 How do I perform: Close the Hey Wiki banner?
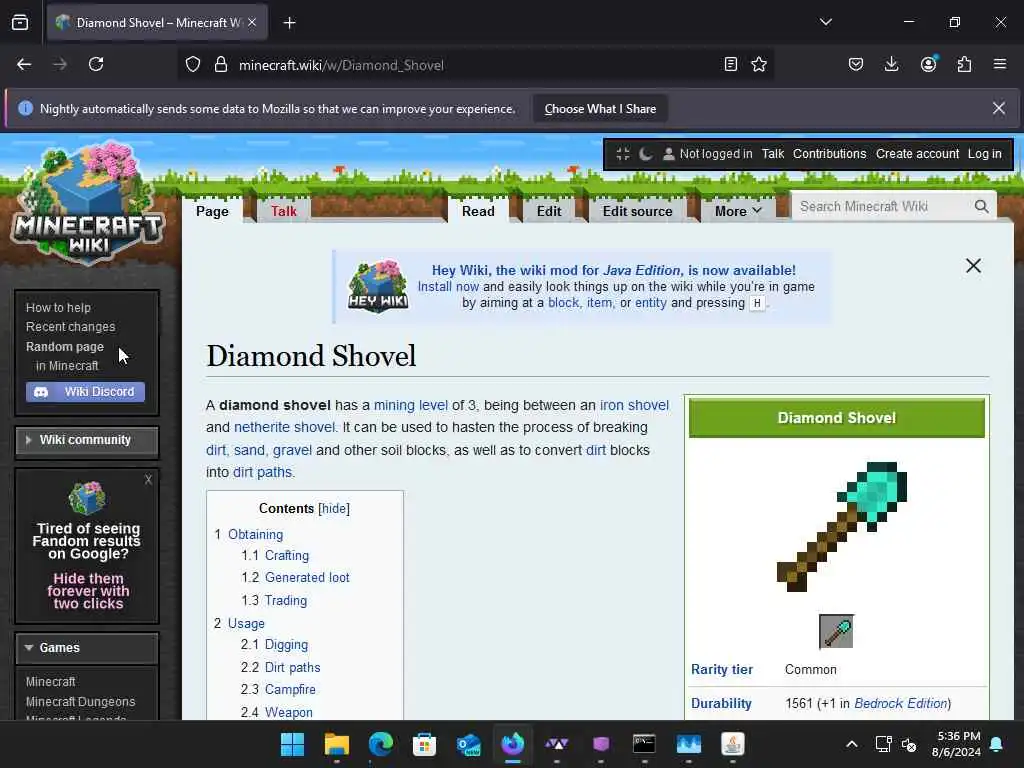(x=973, y=265)
